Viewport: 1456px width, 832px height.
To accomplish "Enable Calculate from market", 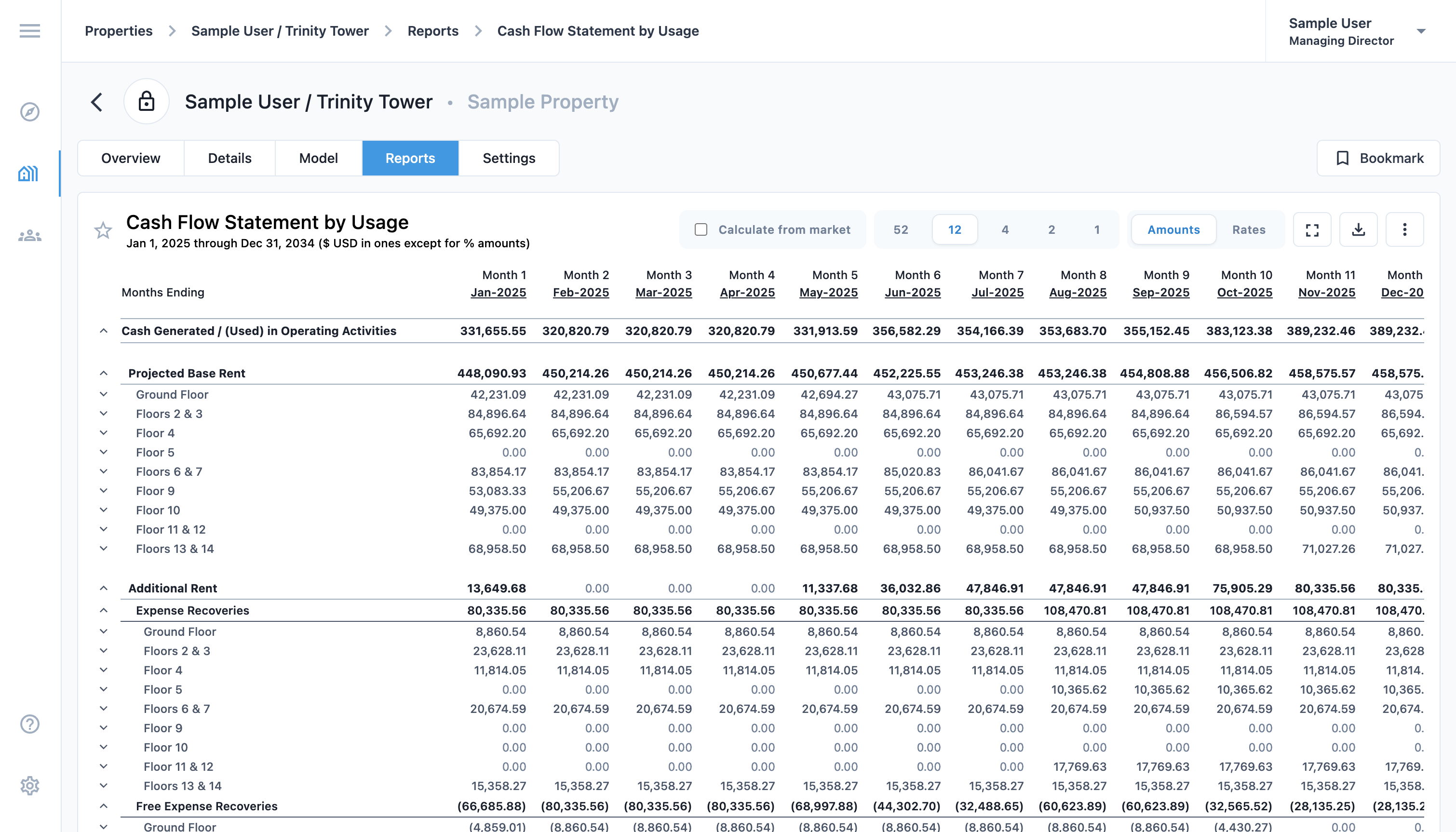I will point(701,229).
